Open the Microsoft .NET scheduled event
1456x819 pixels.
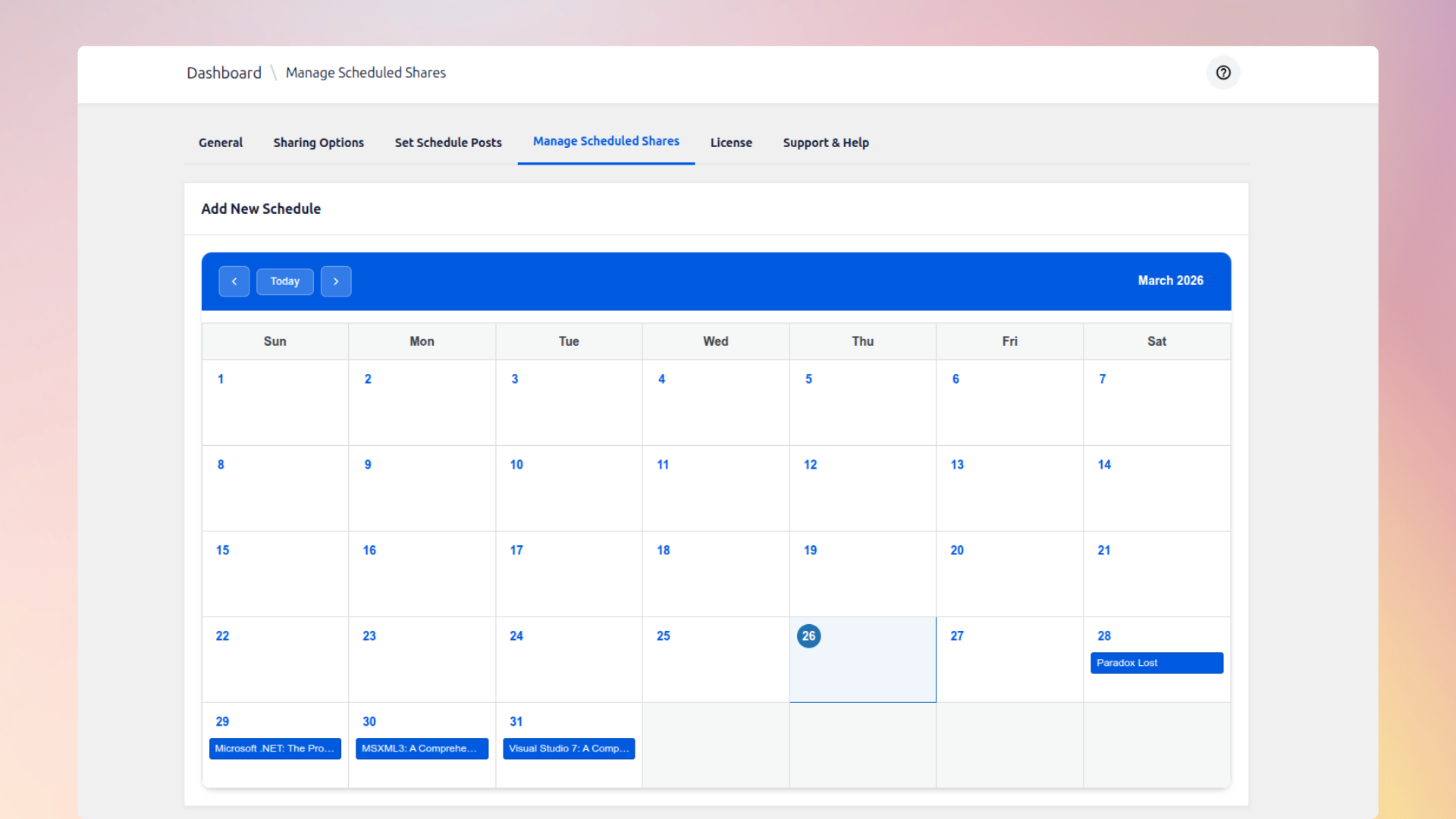275,748
